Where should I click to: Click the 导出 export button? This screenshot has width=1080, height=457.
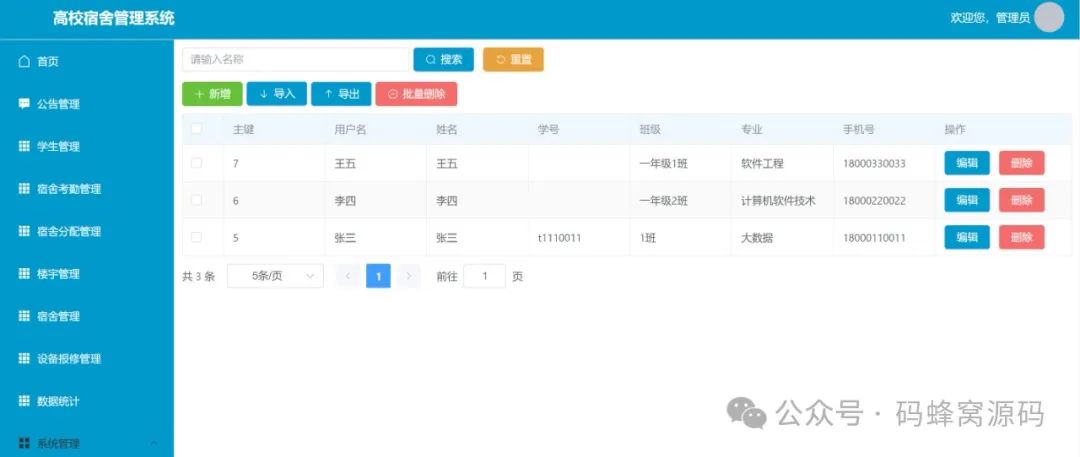[x=341, y=94]
